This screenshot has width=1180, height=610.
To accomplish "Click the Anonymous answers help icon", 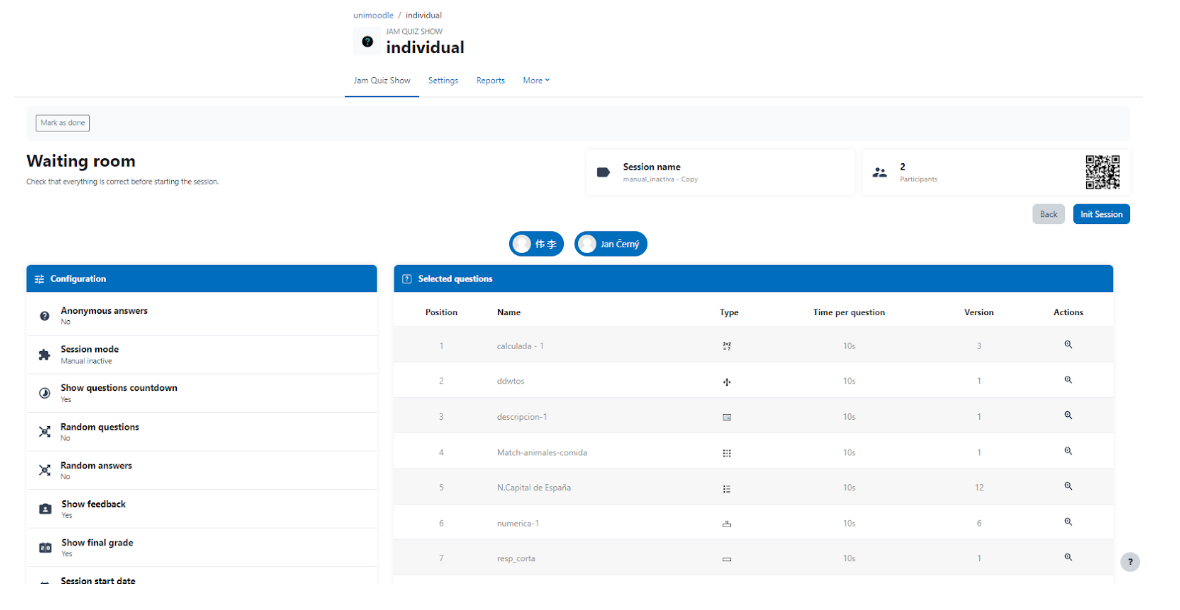I will [44, 316].
